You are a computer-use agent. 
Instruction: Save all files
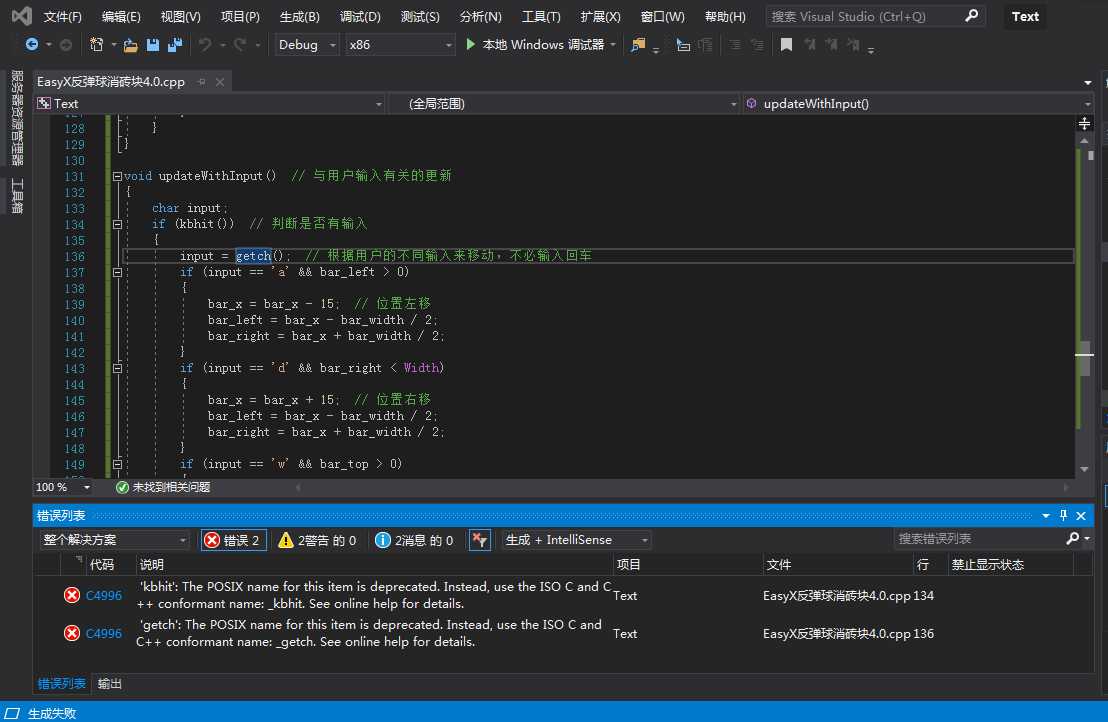[x=175, y=45]
